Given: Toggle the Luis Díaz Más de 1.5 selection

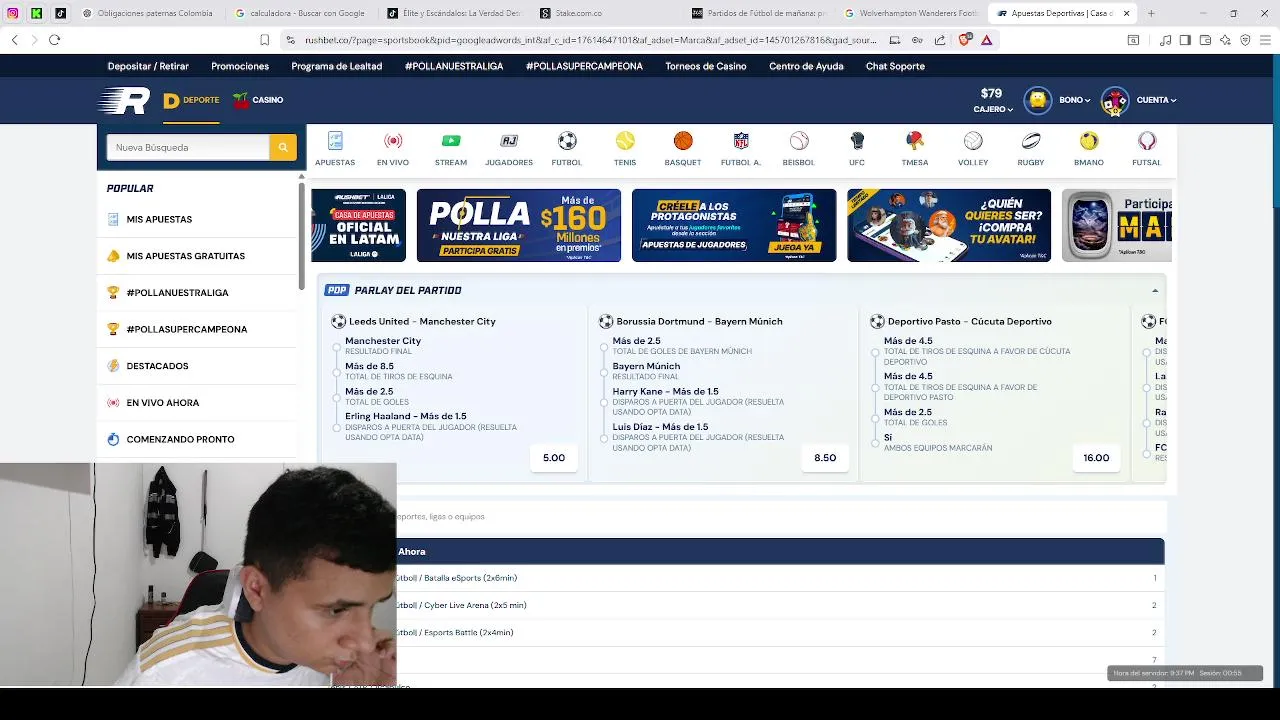Looking at the screenshot, I should [604, 438].
